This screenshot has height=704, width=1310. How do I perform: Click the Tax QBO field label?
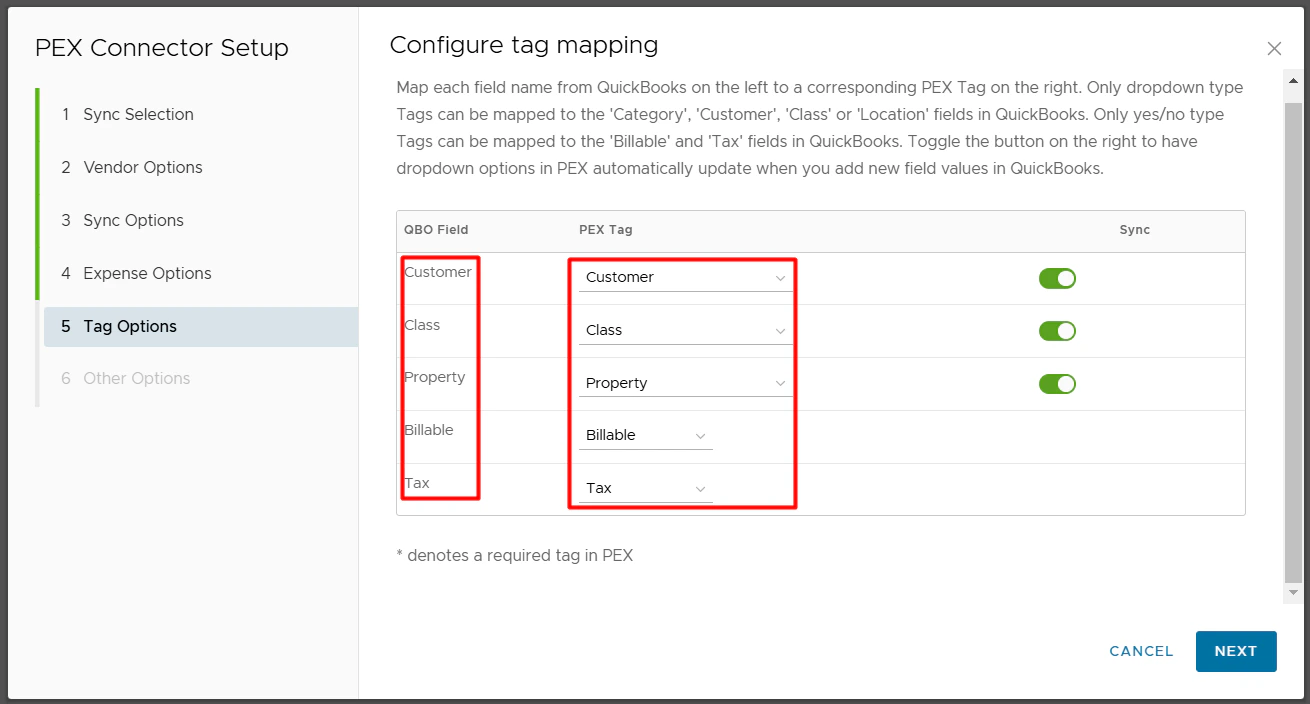(x=417, y=483)
